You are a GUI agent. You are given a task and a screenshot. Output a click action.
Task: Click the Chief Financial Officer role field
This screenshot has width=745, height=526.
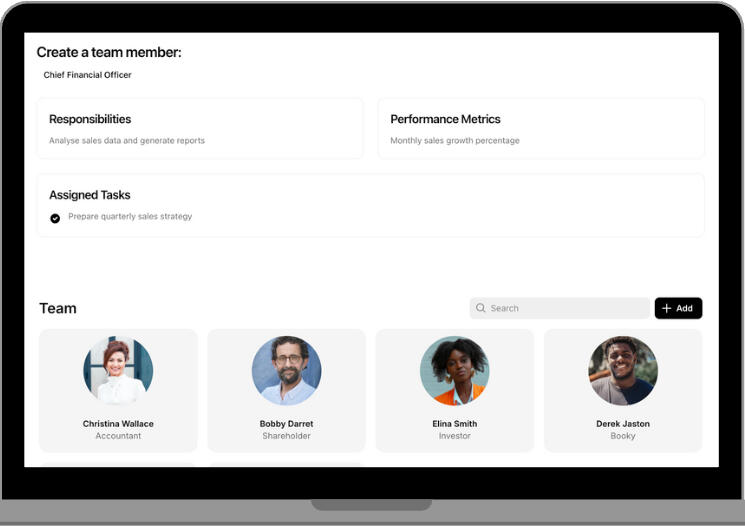(x=87, y=75)
